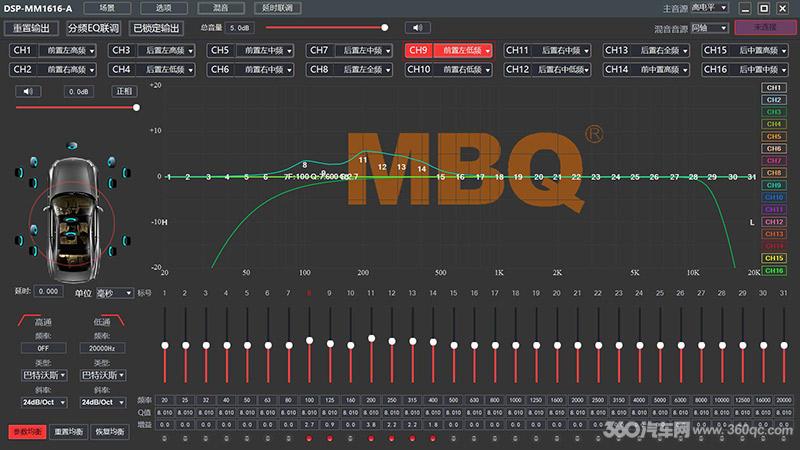Toggle the CH2 curve in the legend

[773, 100]
